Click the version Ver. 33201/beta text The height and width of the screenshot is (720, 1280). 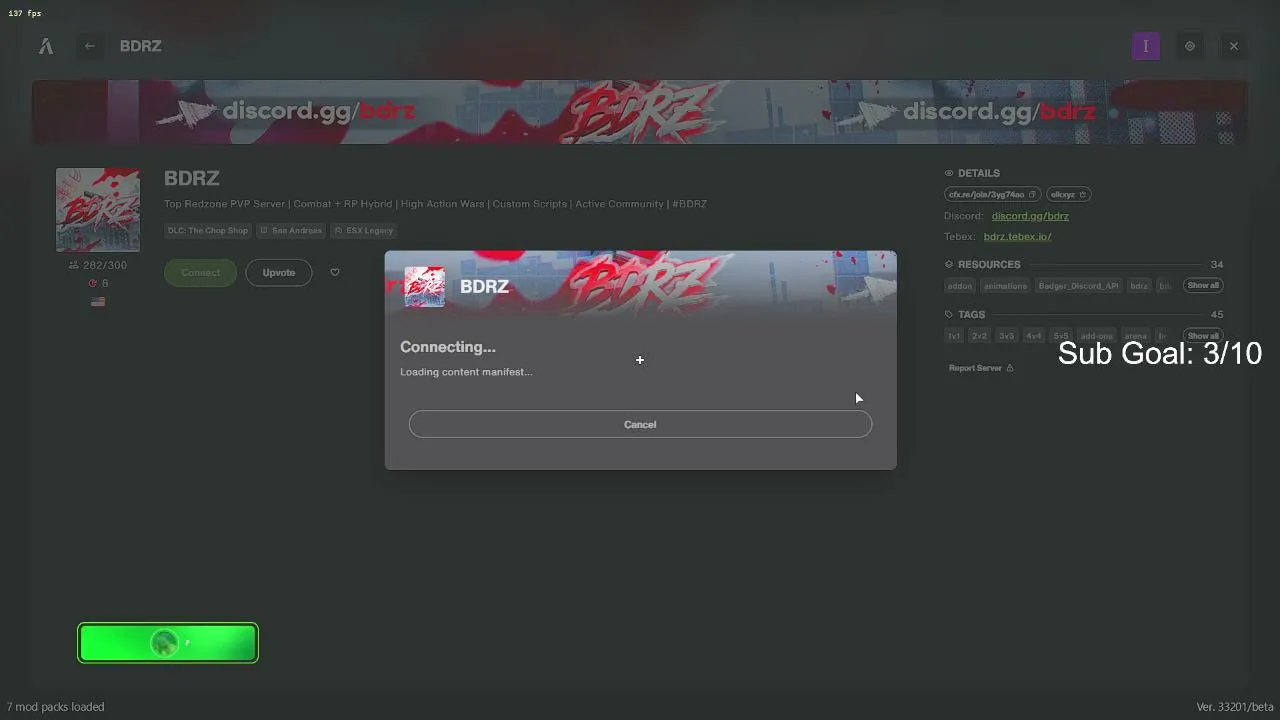1235,707
